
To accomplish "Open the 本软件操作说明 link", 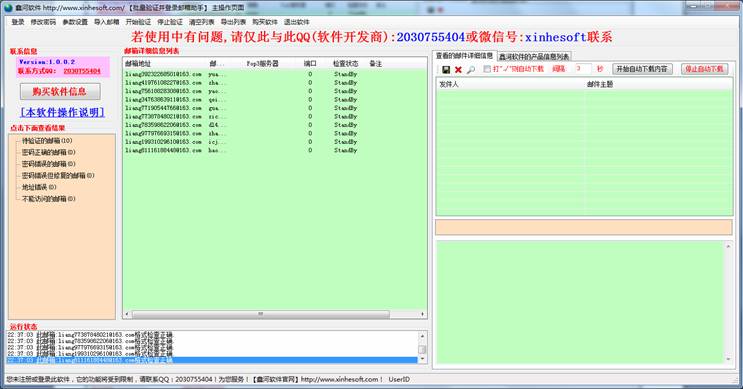I will click(63, 112).
